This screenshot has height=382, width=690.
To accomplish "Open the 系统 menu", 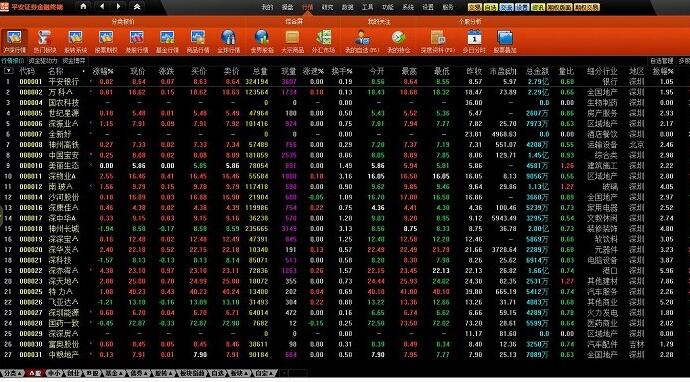I will (408, 7).
